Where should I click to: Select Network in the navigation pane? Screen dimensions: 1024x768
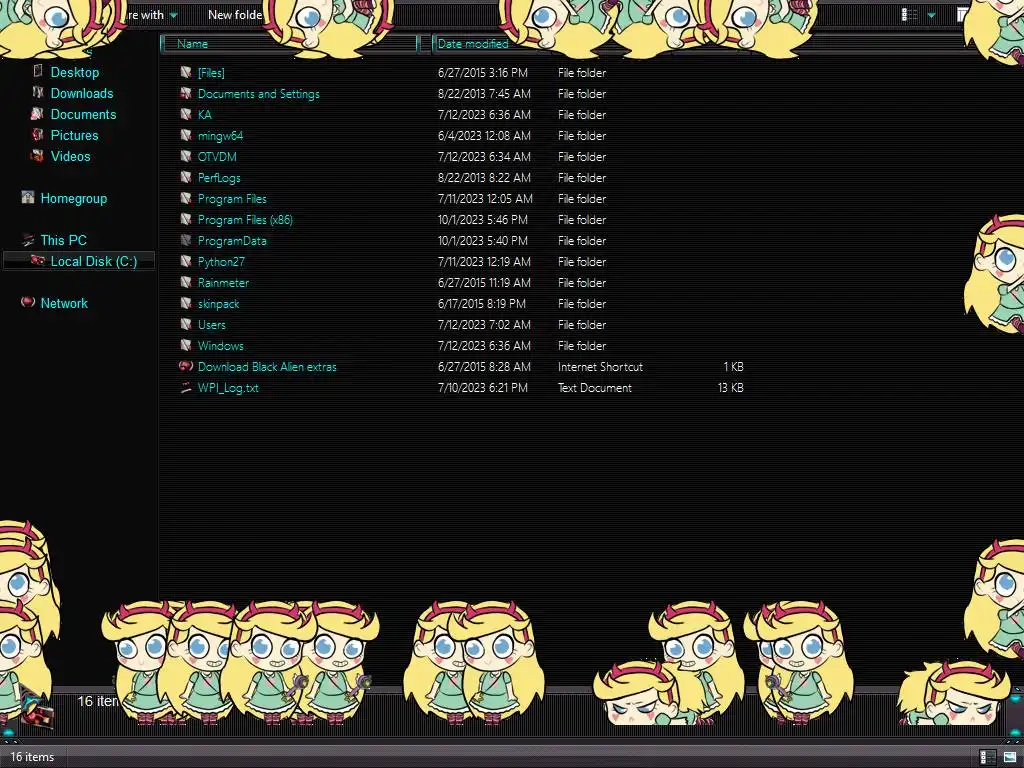pyautogui.click(x=64, y=302)
